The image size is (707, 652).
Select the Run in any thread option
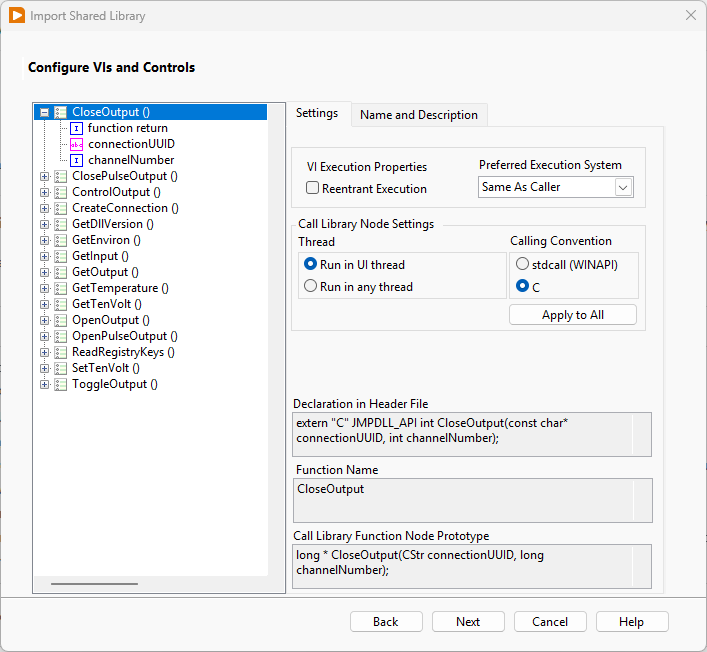310,287
